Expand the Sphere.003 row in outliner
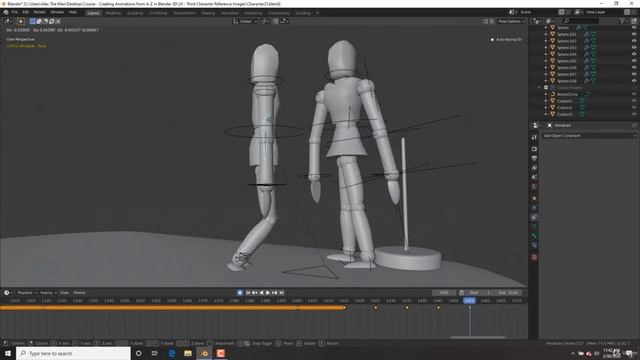The width and height of the screenshot is (640, 360). (x=546, y=47)
